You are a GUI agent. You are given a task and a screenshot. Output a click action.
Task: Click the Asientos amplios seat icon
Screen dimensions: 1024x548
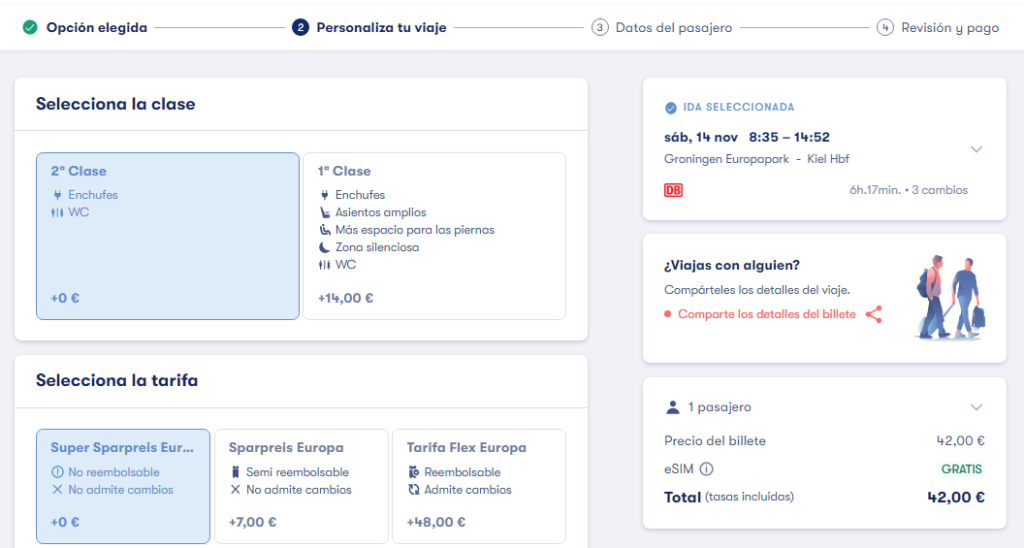coord(325,212)
